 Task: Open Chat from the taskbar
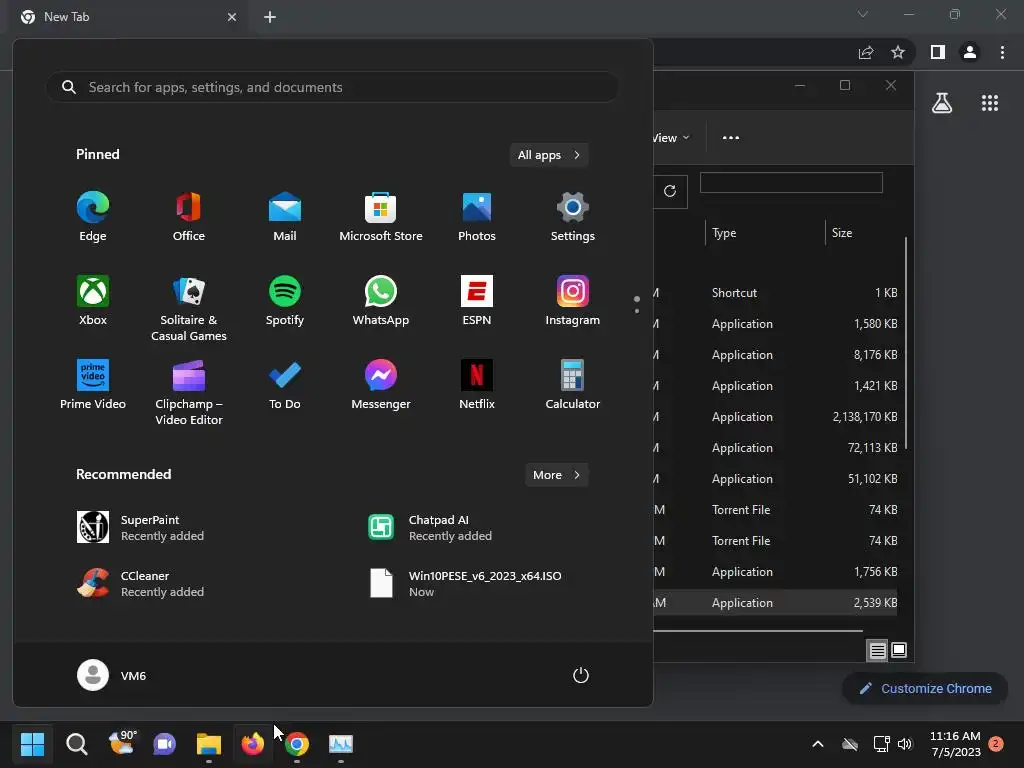click(x=165, y=744)
